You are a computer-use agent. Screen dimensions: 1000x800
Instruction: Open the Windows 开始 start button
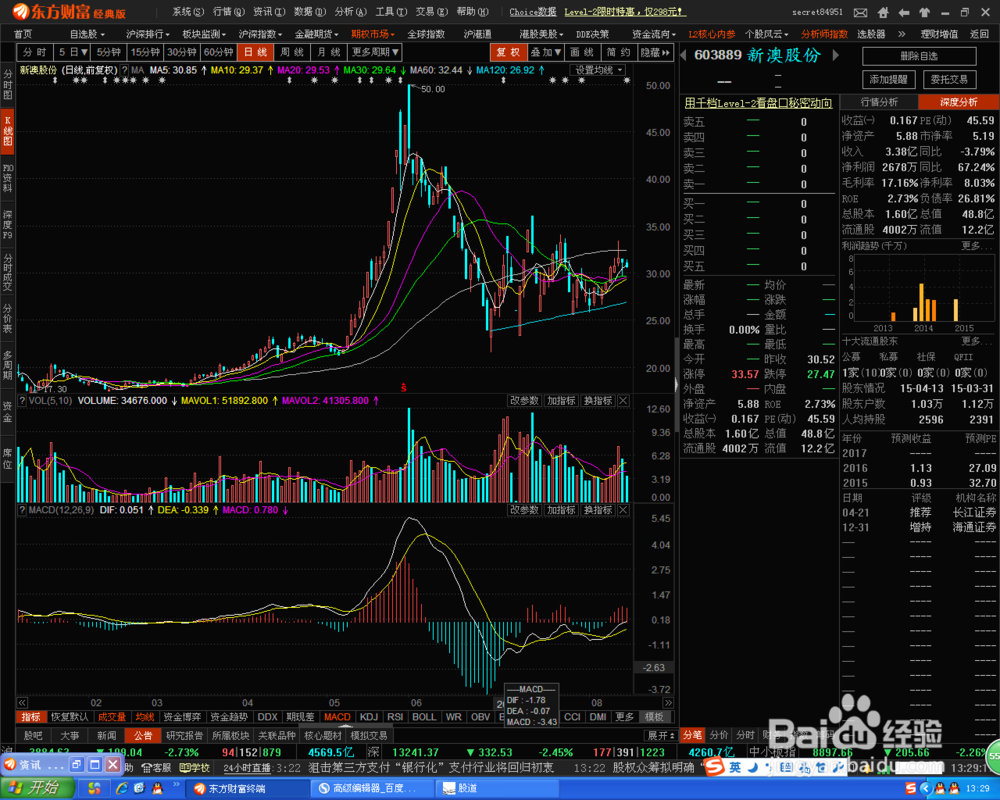tap(38, 789)
